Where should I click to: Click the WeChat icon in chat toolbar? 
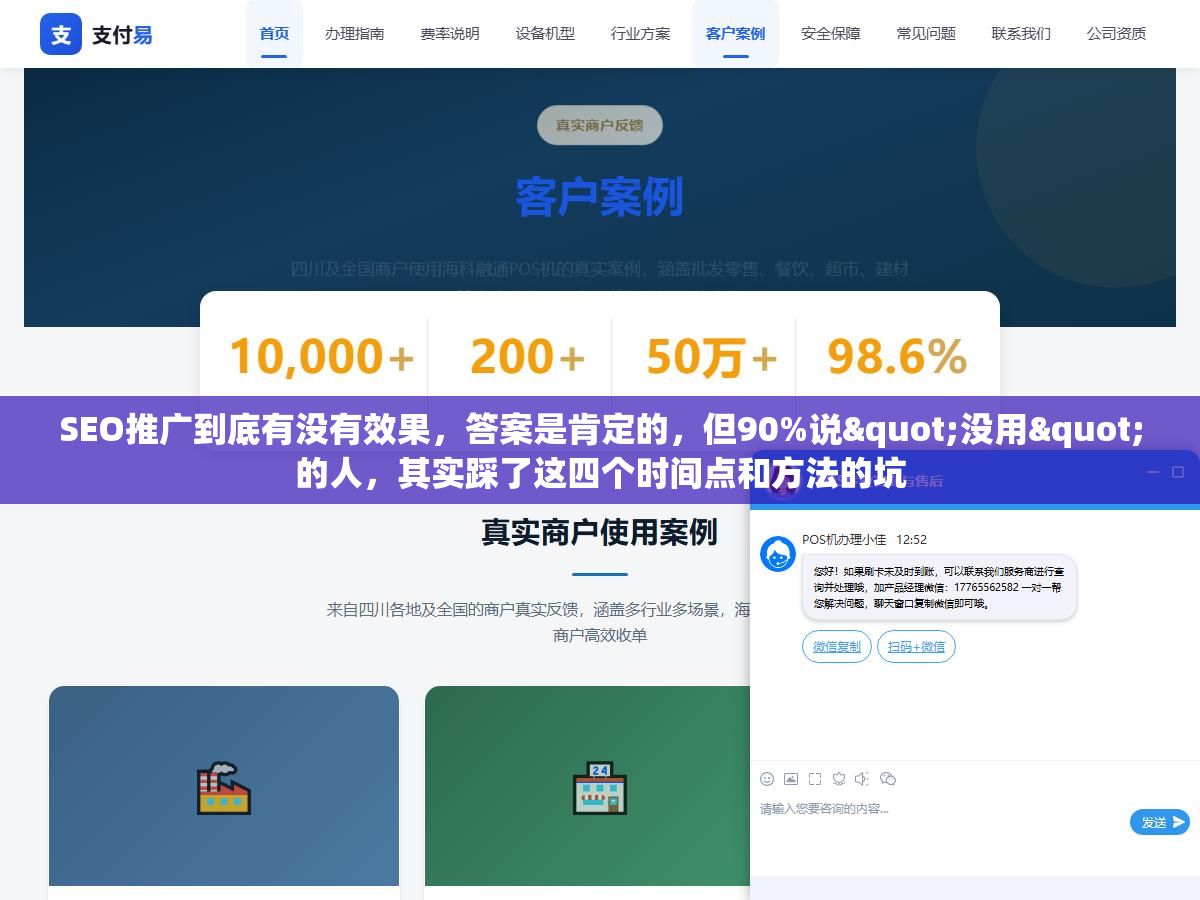(887, 778)
